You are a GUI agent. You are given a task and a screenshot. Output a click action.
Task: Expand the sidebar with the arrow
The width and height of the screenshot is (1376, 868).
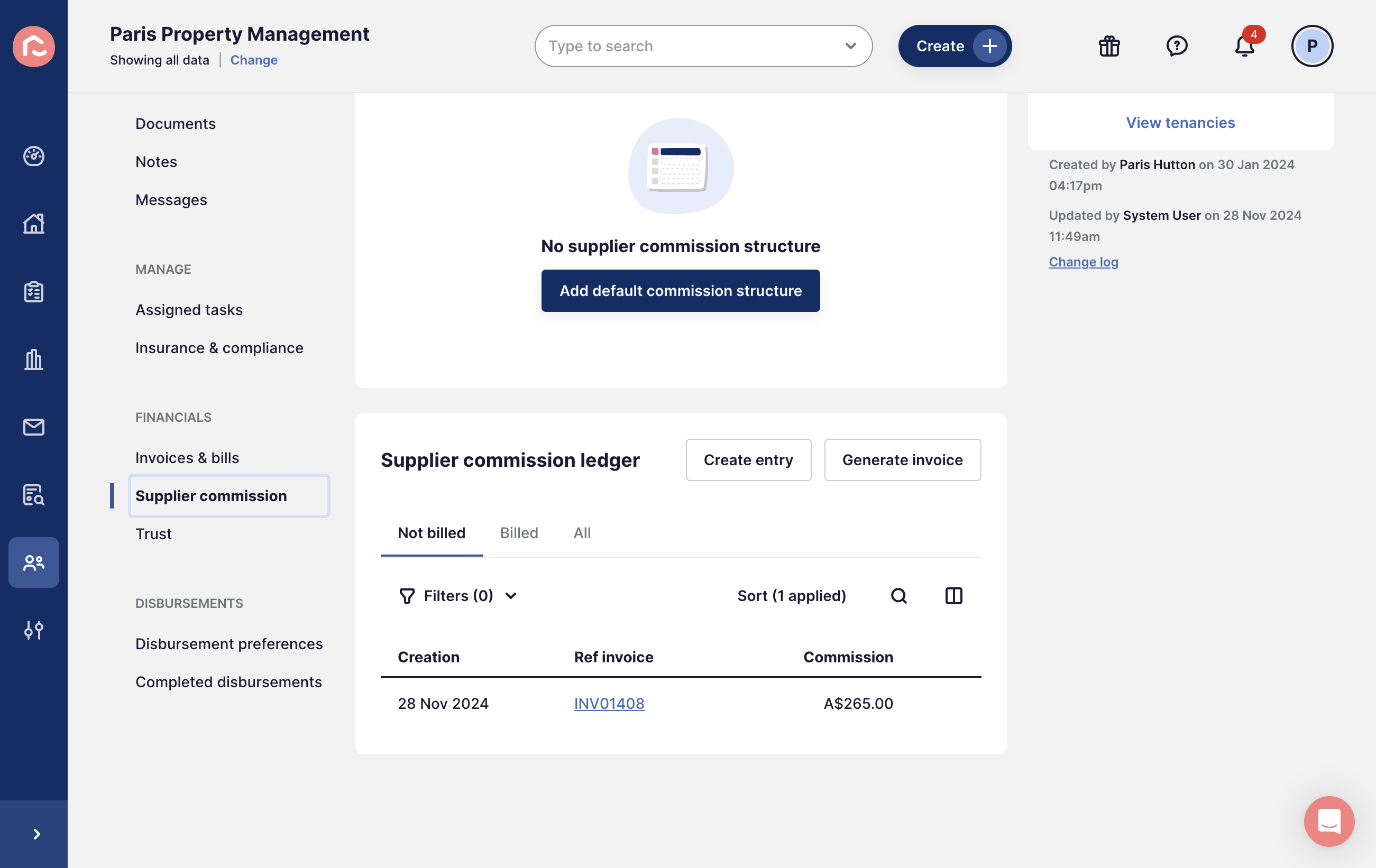(x=36, y=834)
